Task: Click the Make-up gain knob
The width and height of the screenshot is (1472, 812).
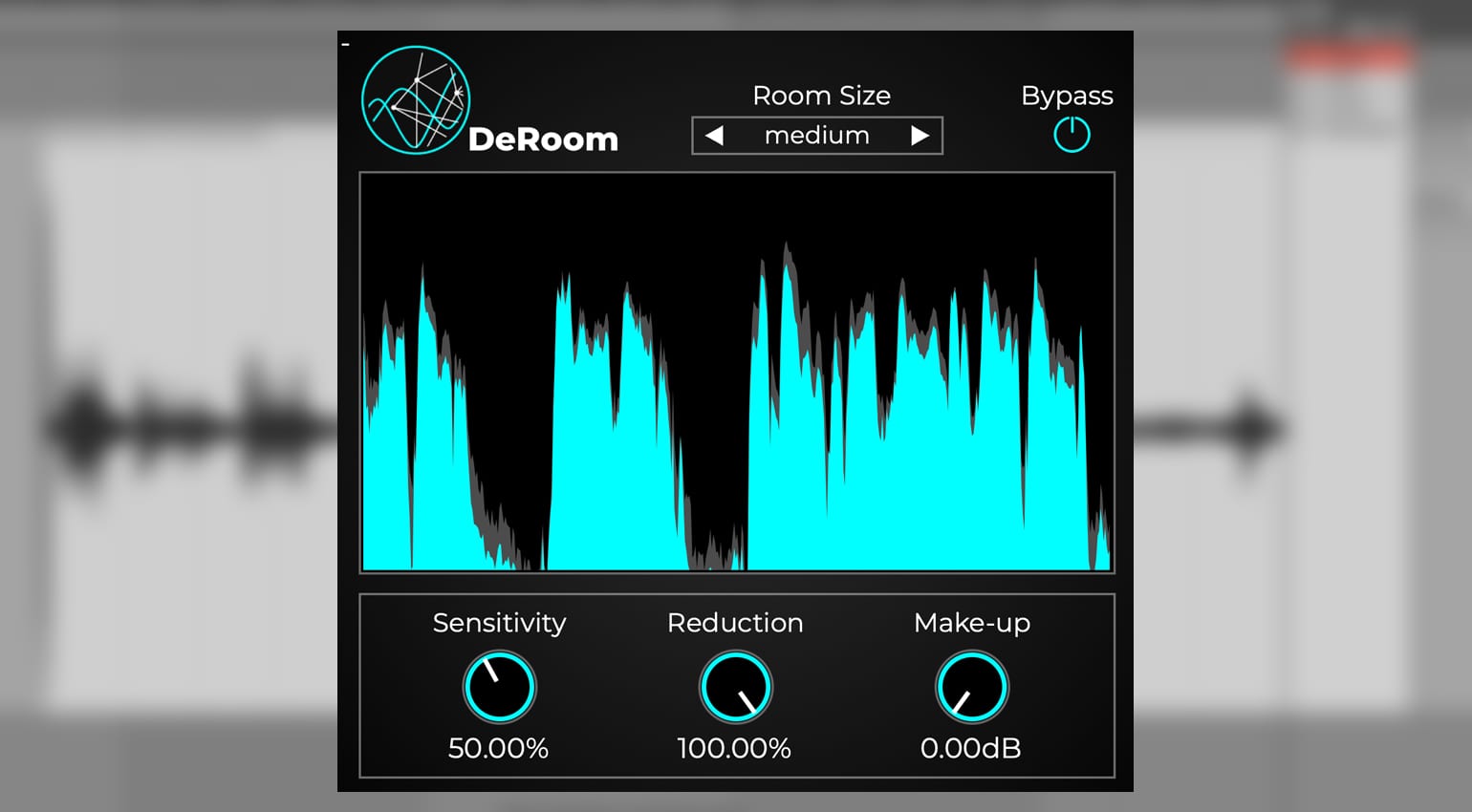Action: 970,686
